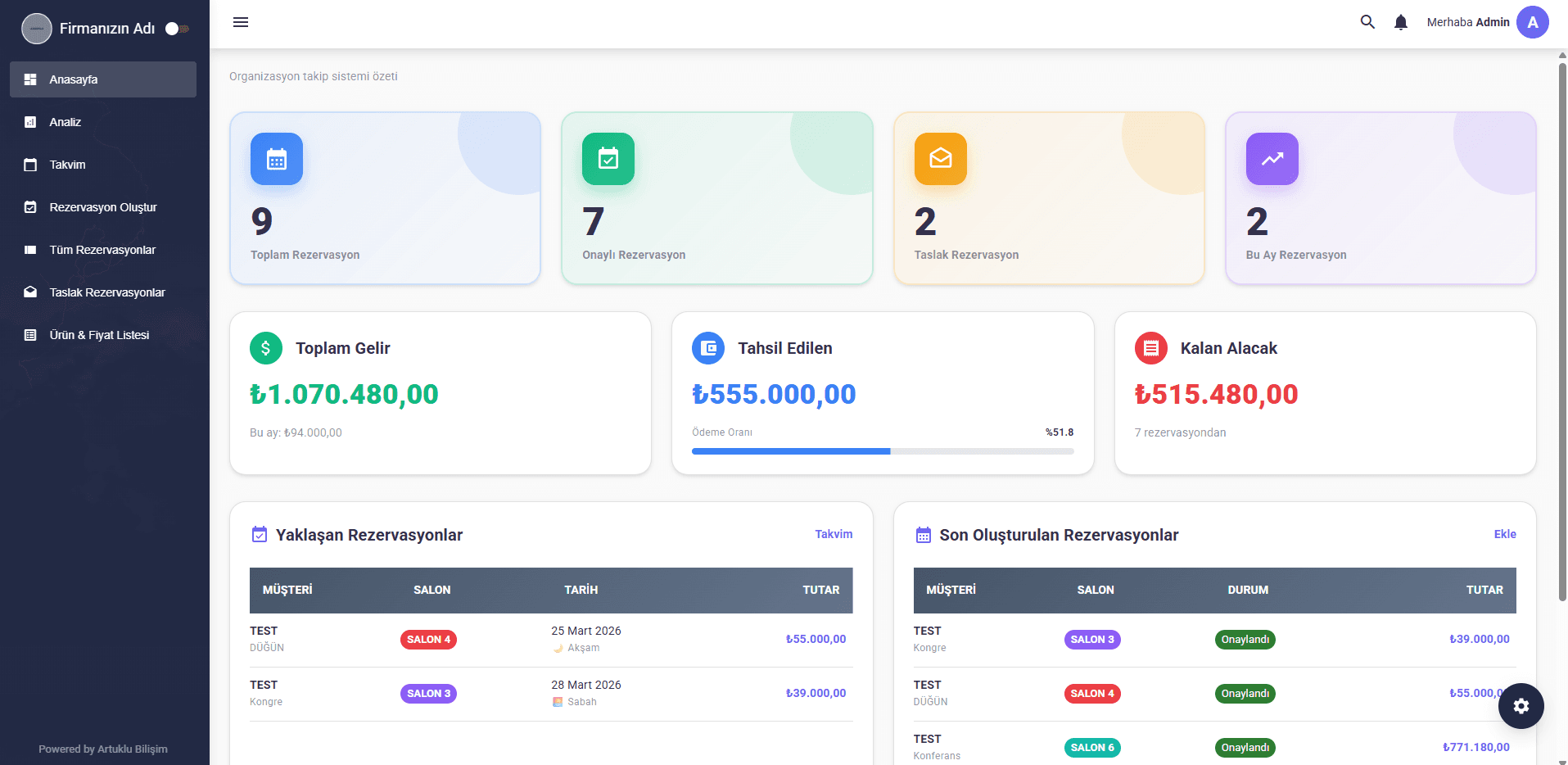Click the Admin avatar circle
Viewport: 1568px width, 765px height.
tap(1532, 22)
